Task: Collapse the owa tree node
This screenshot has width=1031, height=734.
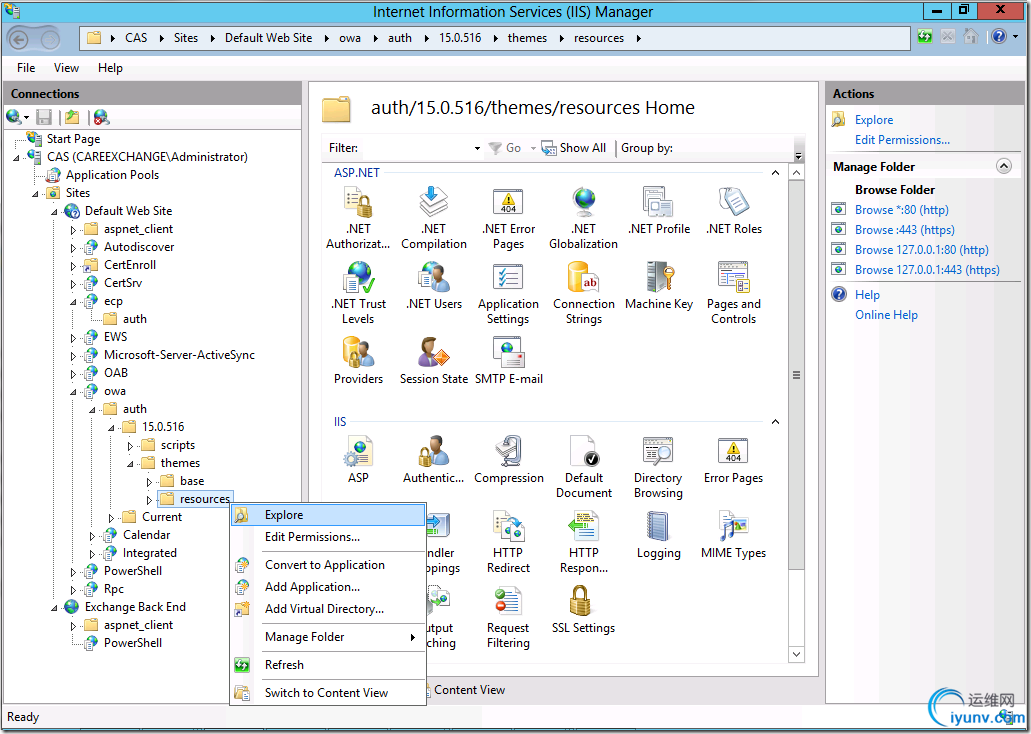Action: pos(74,392)
